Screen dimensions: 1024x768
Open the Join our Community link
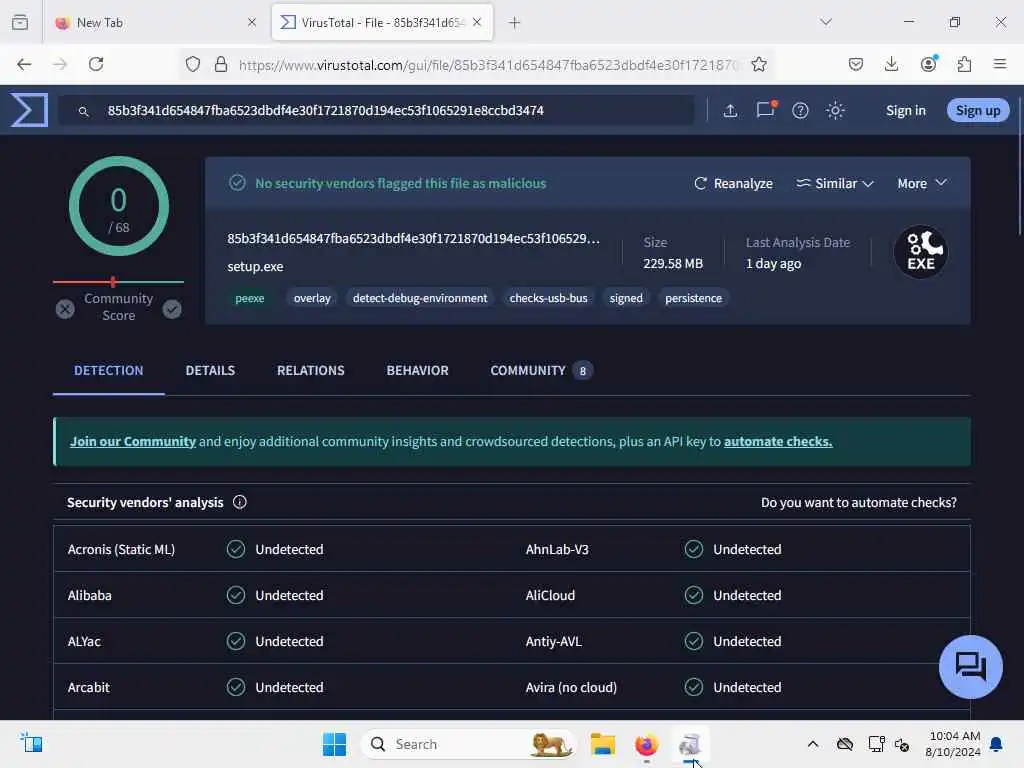click(133, 441)
